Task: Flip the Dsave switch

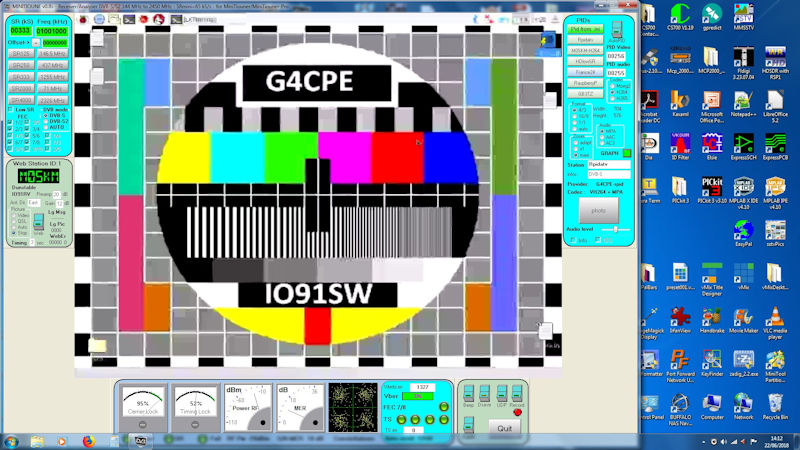Action: pos(484,393)
